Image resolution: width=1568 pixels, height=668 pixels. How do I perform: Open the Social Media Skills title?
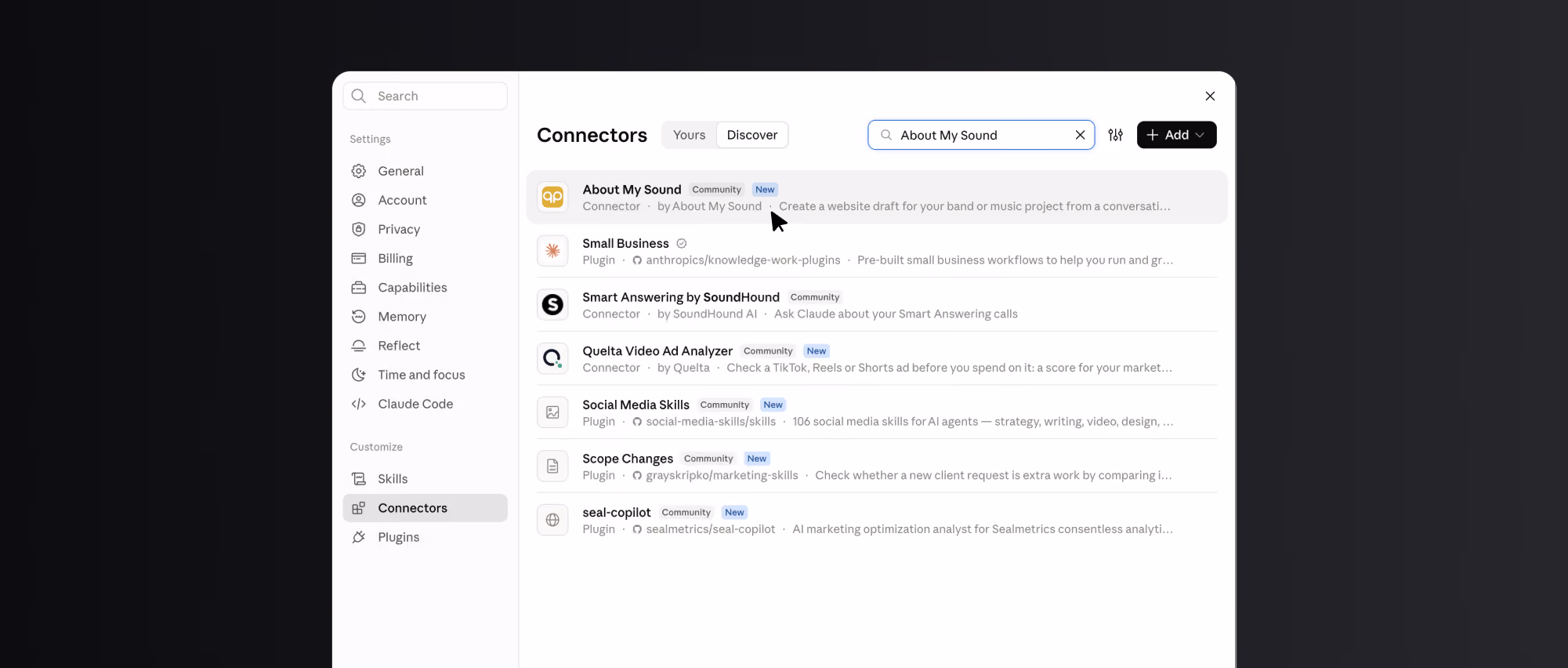coord(636,405)
